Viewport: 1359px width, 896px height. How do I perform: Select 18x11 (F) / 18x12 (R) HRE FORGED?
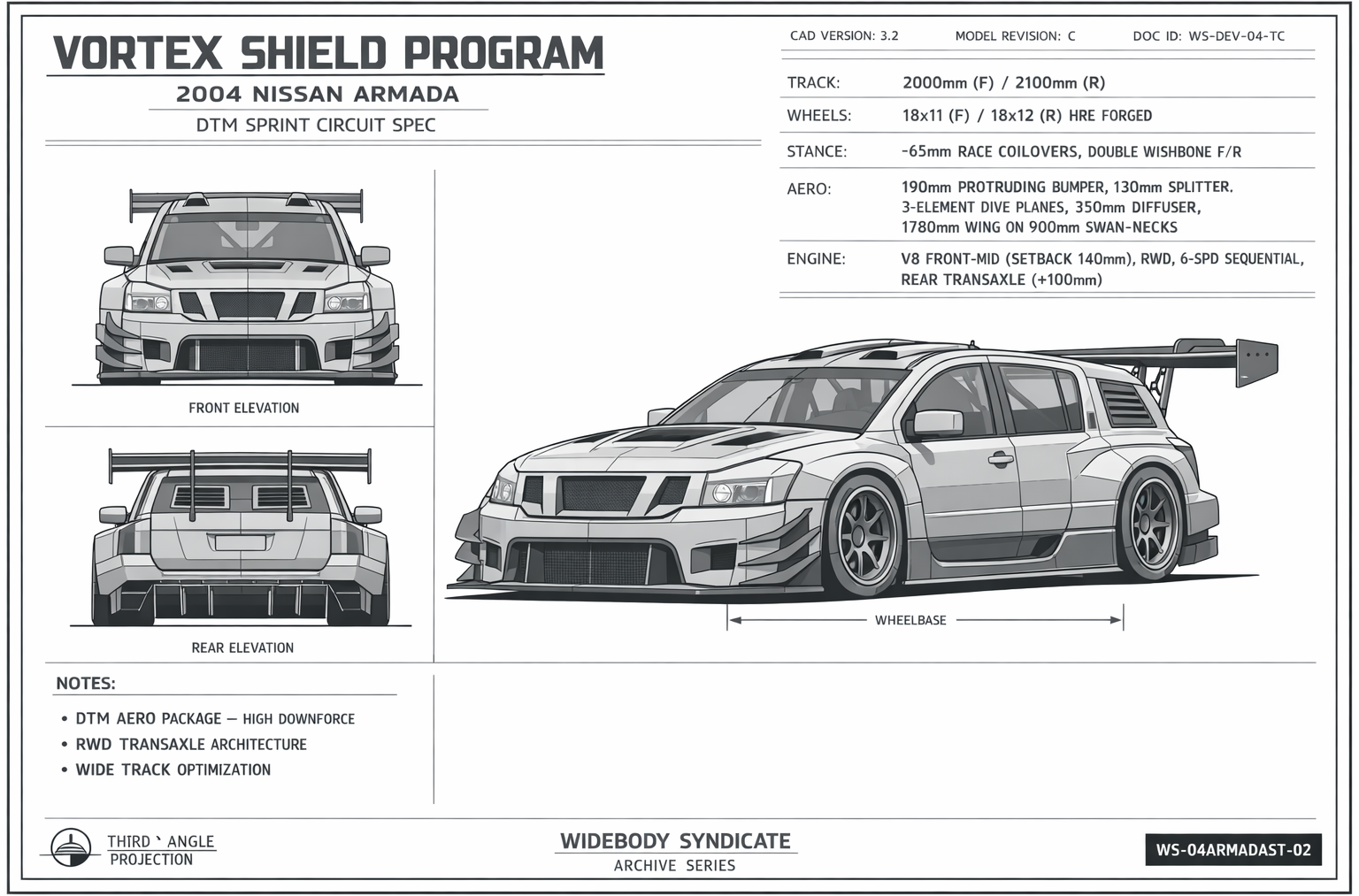pos(1026,116)
